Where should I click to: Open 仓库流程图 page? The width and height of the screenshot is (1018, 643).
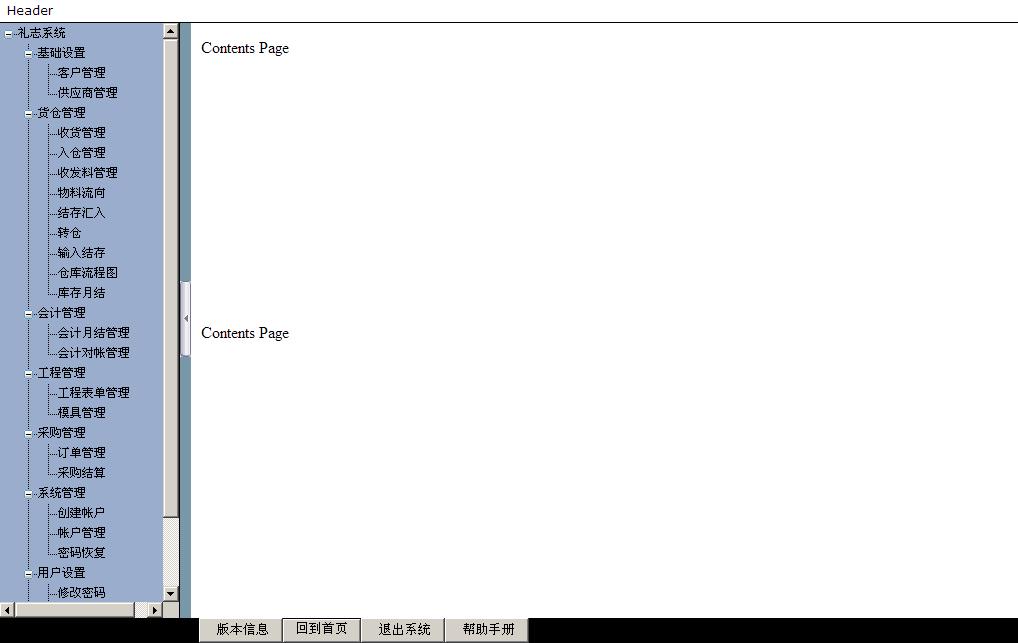(x=88, y=273)
